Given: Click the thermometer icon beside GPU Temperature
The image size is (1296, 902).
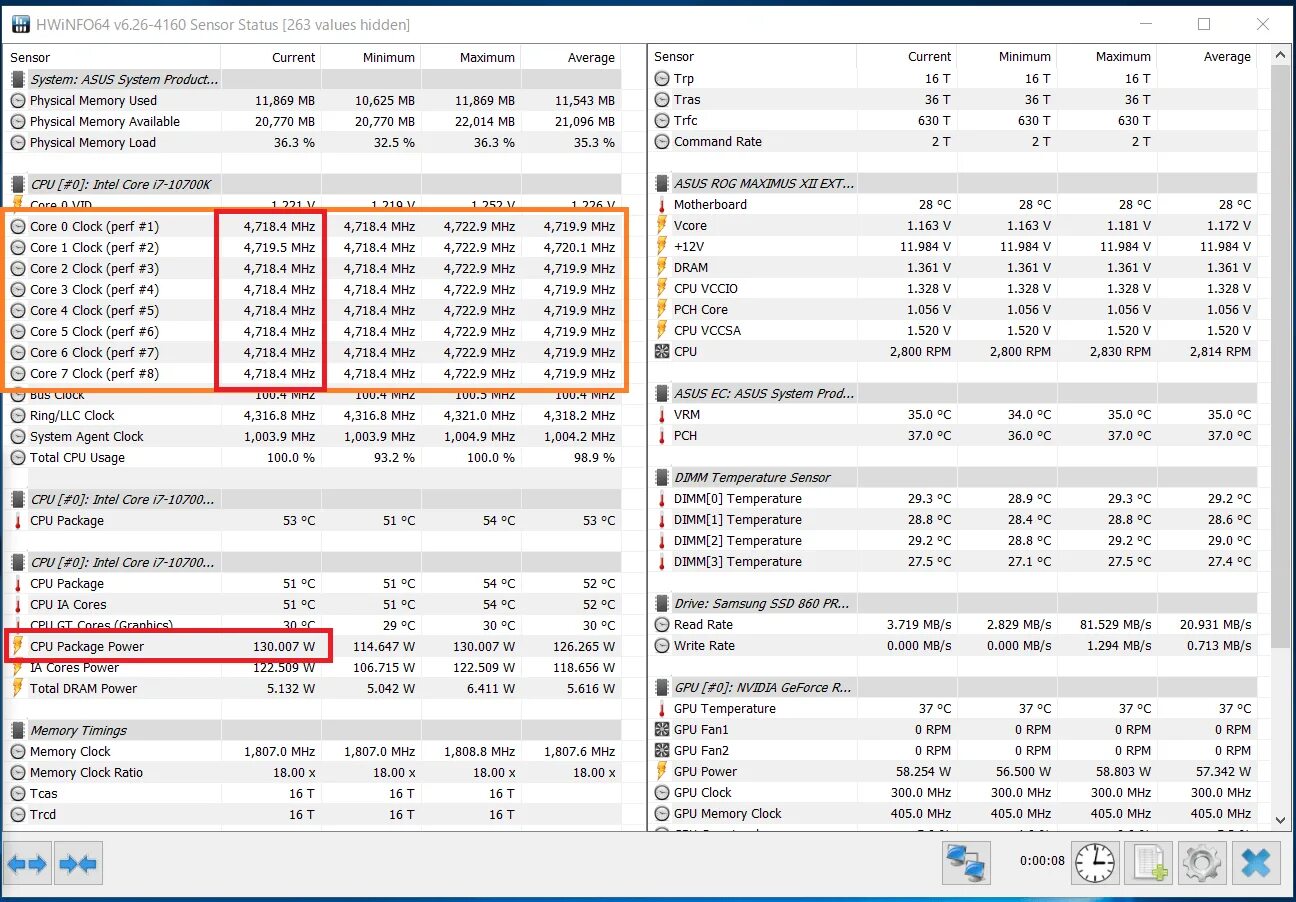Looking at the screenshot, I should (661, 709).
